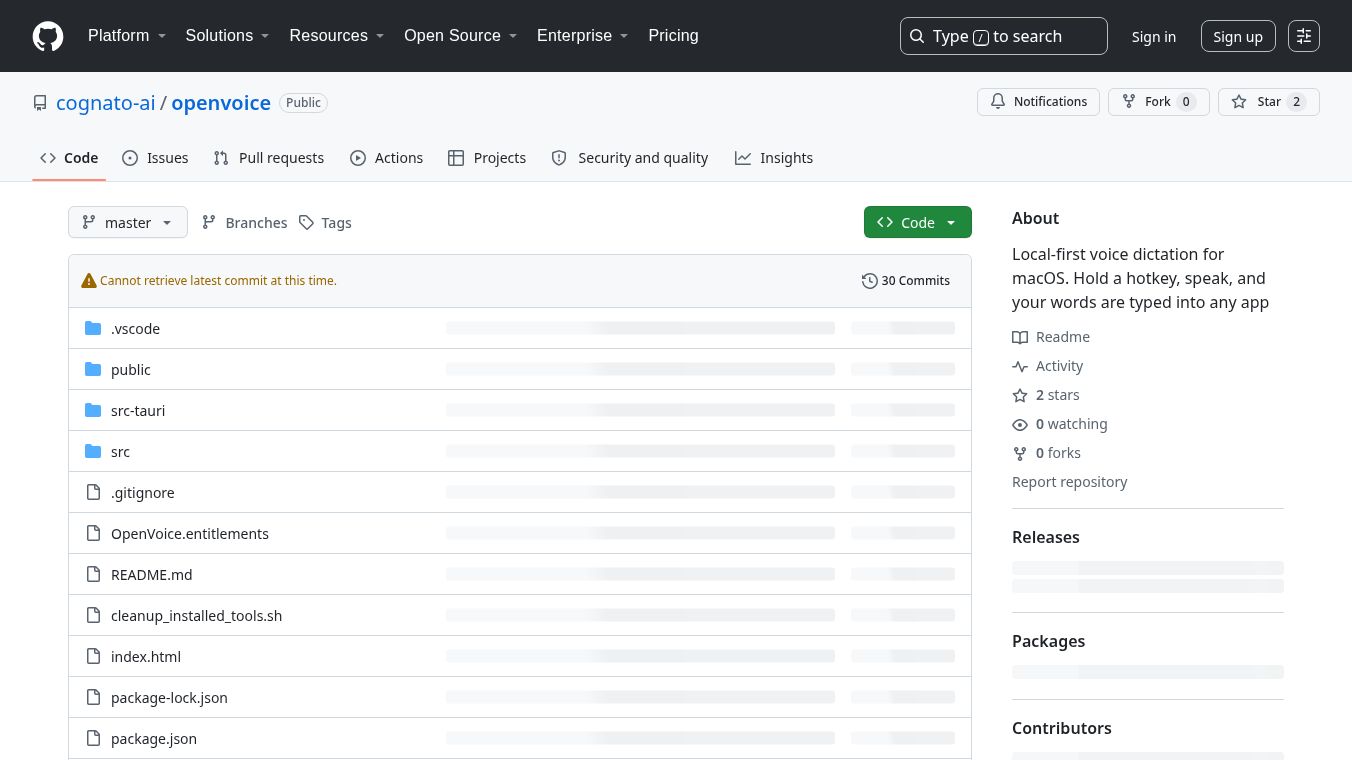The width and height of the screenshot is (1352, 760).
Task: View the Branches list
Action: coord(244,222)
